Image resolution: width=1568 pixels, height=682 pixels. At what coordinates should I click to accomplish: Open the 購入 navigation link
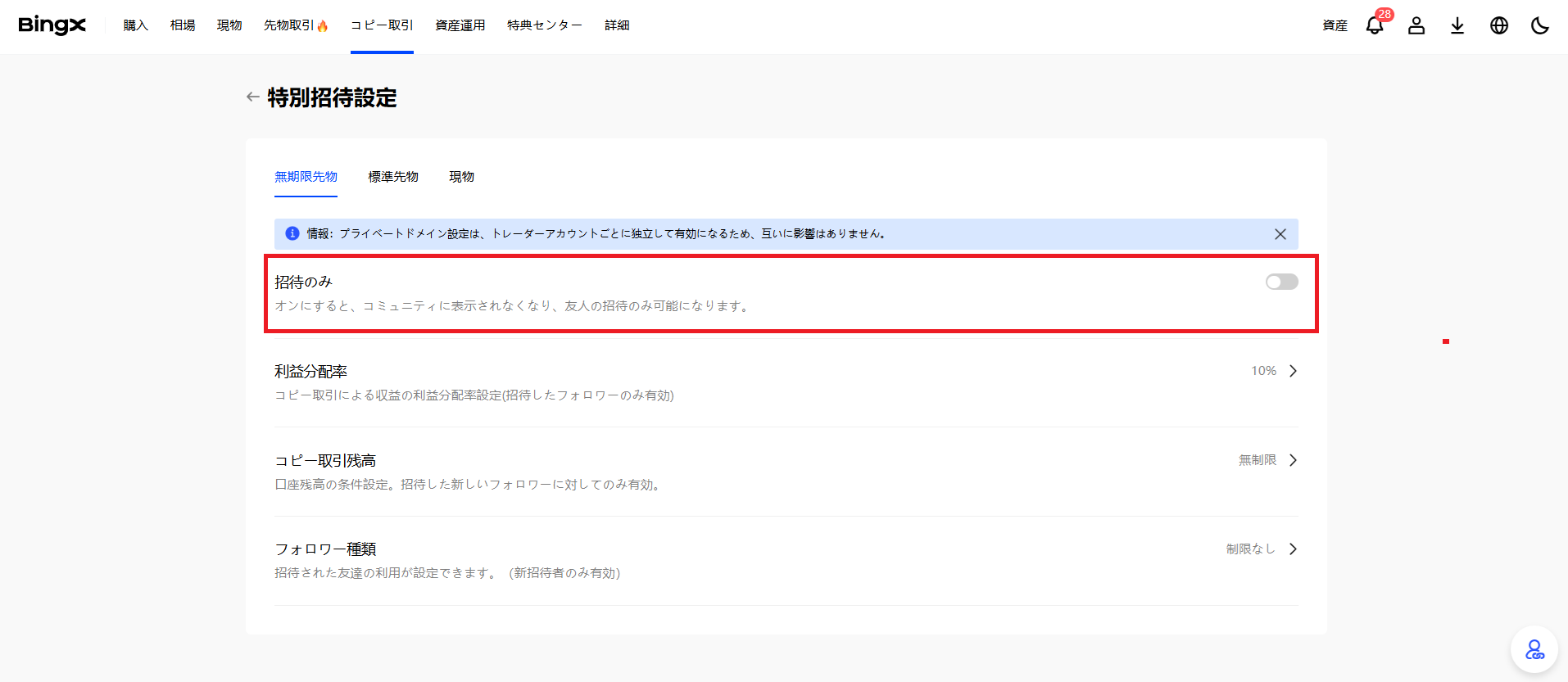(136, 25)
